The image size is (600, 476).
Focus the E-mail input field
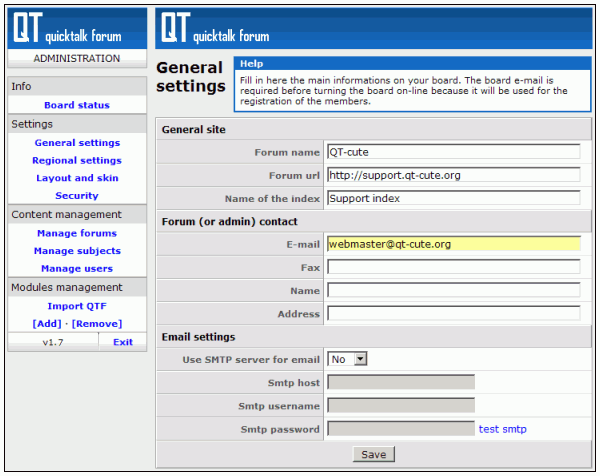coord(453,243)
